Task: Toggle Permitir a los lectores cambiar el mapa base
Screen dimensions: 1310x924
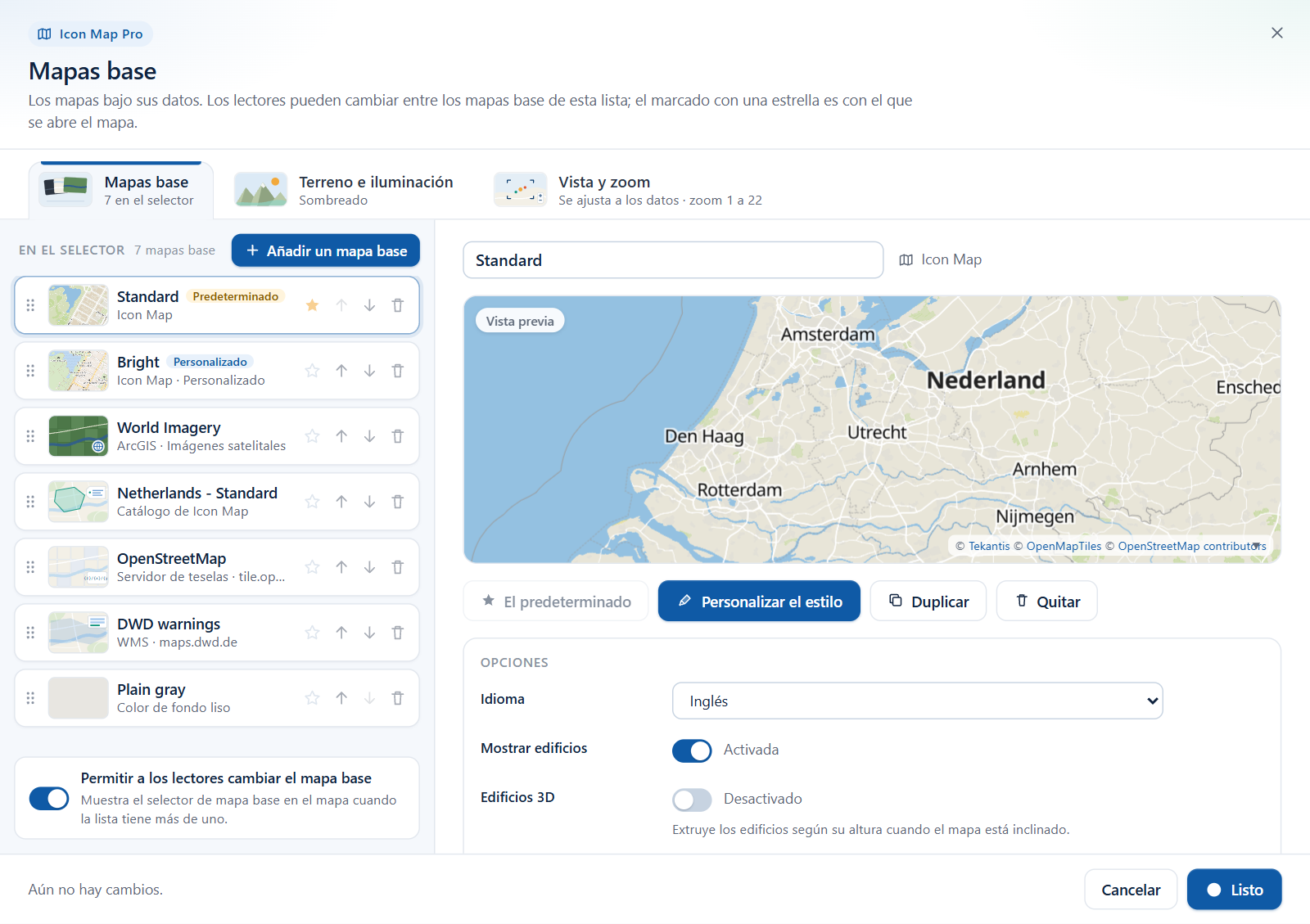Action: [49, 798]
